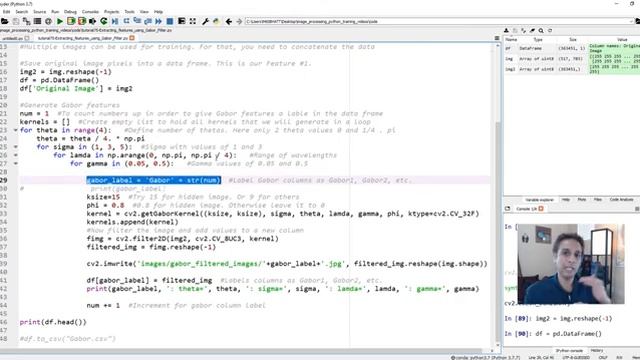Close the Gabor Filter script tab

click(132, 38)
